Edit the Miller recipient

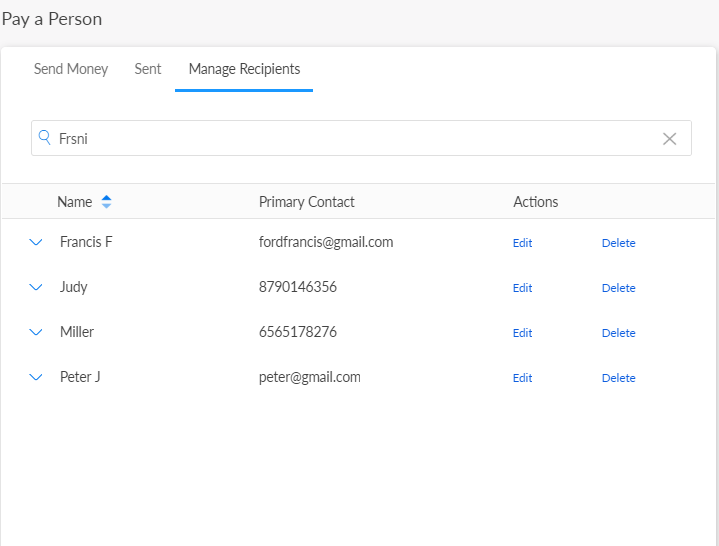(x=522, y=333)
